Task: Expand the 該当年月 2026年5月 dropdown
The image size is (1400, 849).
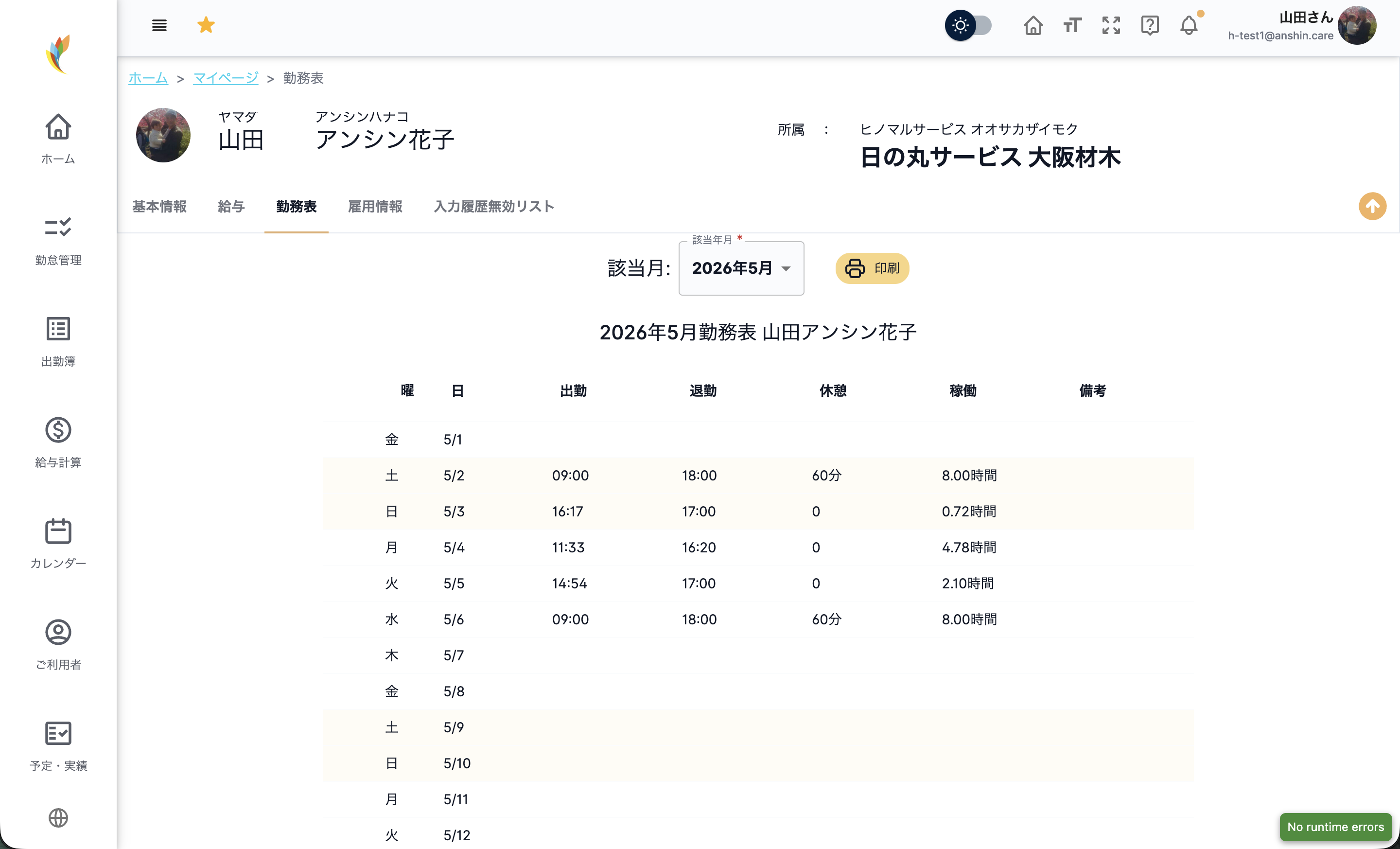Action: point(741,268)
